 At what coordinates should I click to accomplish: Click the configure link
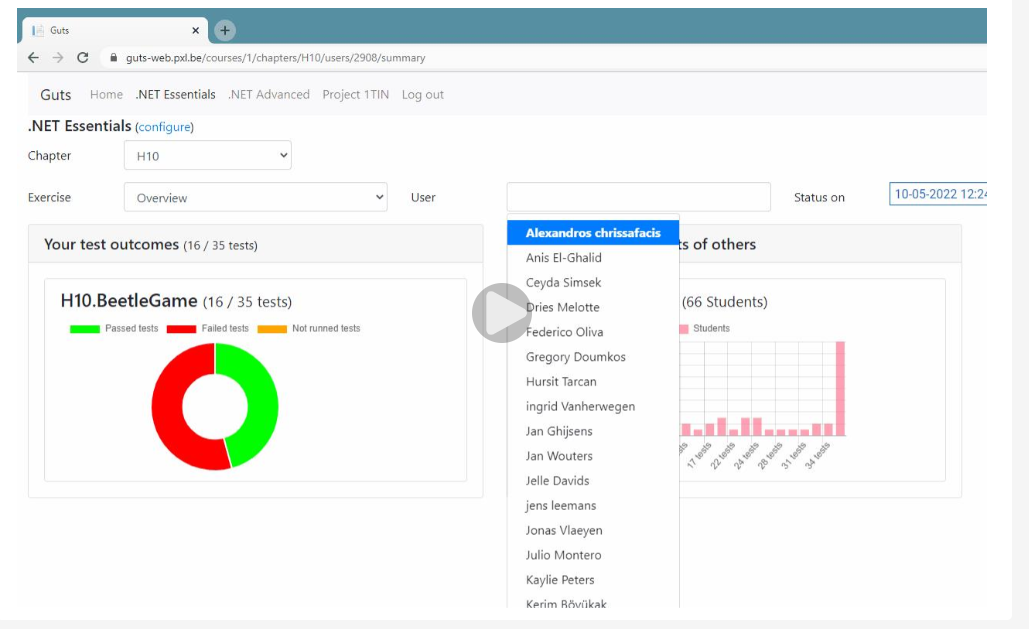click(164, 127)
